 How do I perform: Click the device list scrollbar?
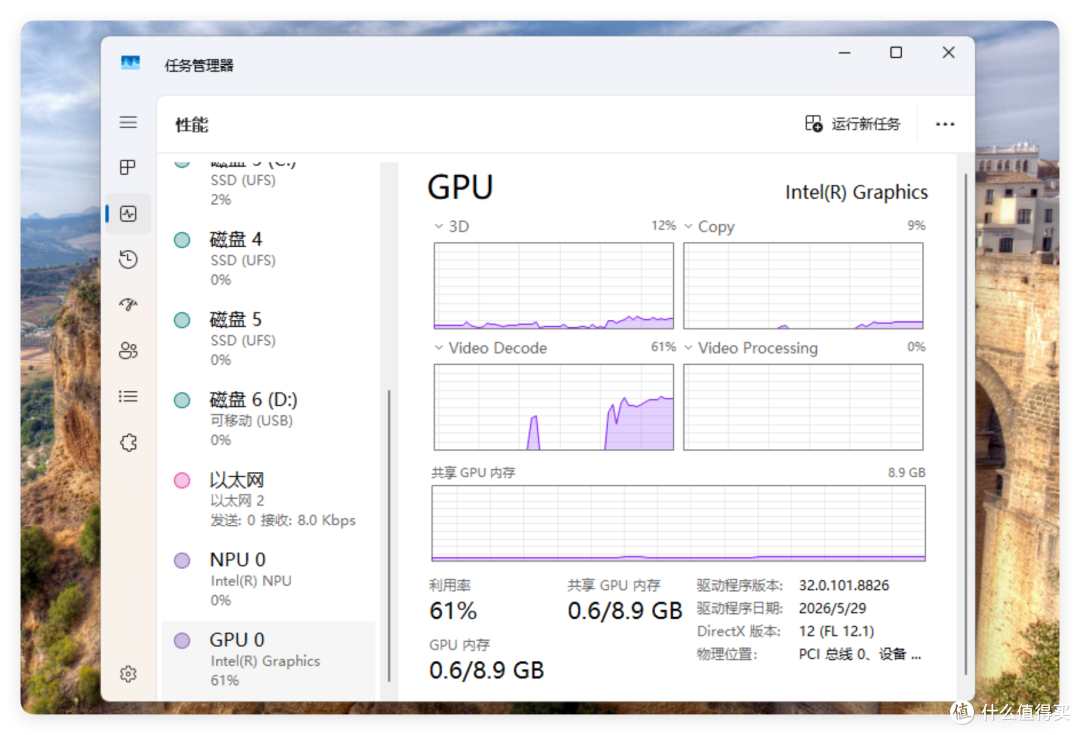(x=389, y=534)
